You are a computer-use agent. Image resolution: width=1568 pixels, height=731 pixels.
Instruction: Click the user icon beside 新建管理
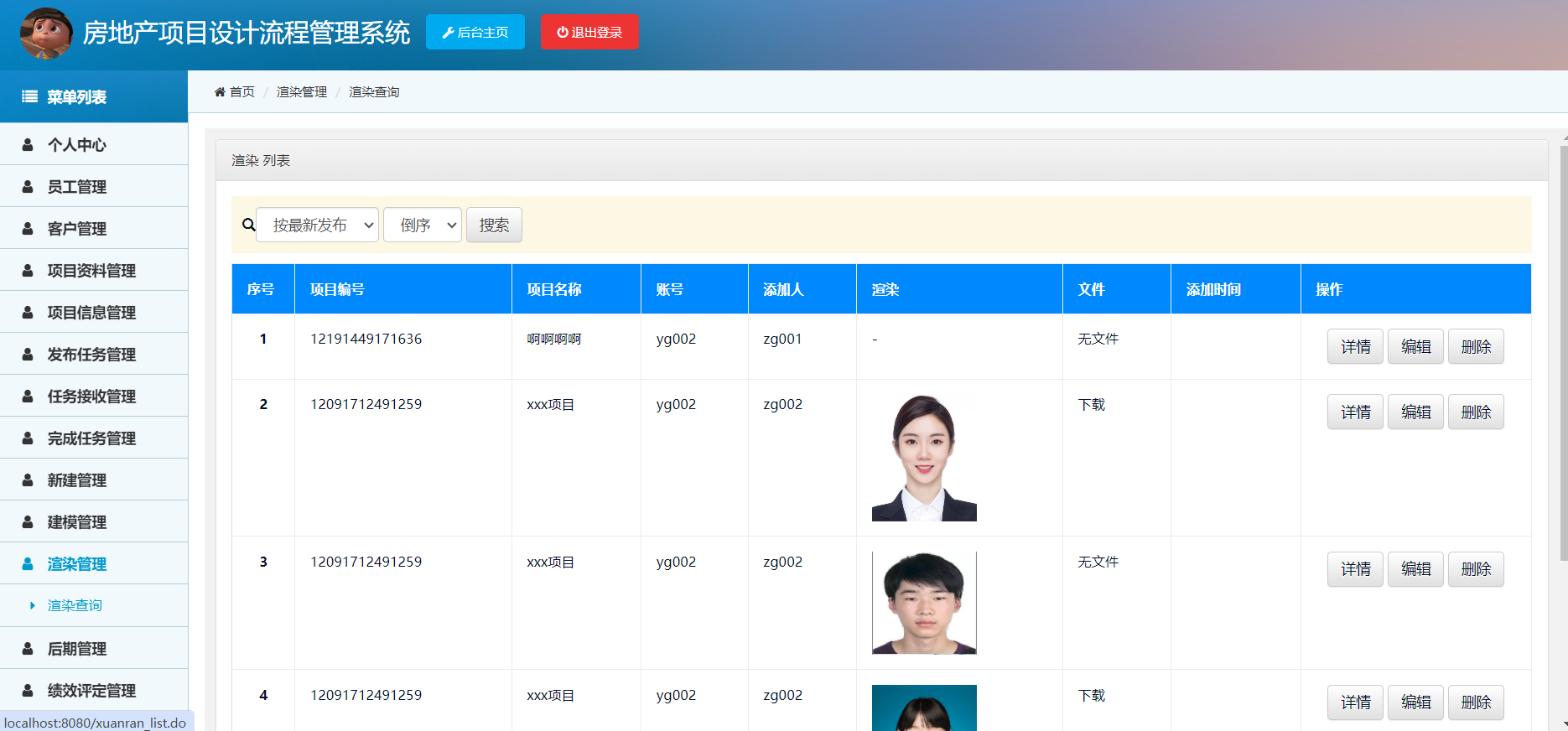pos(28,480)
